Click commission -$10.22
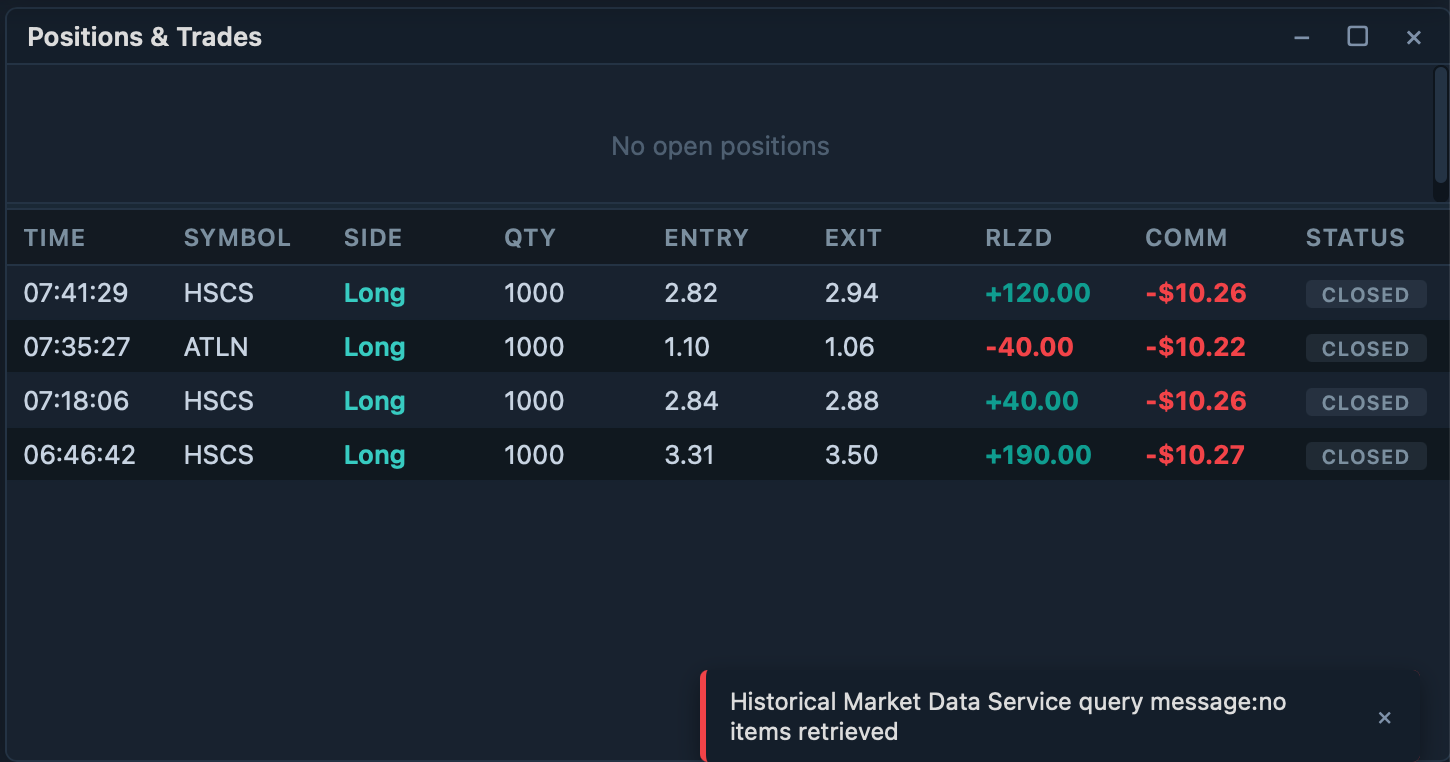The width and height of the screenshot is (1450, 762). click(1196, 347)
